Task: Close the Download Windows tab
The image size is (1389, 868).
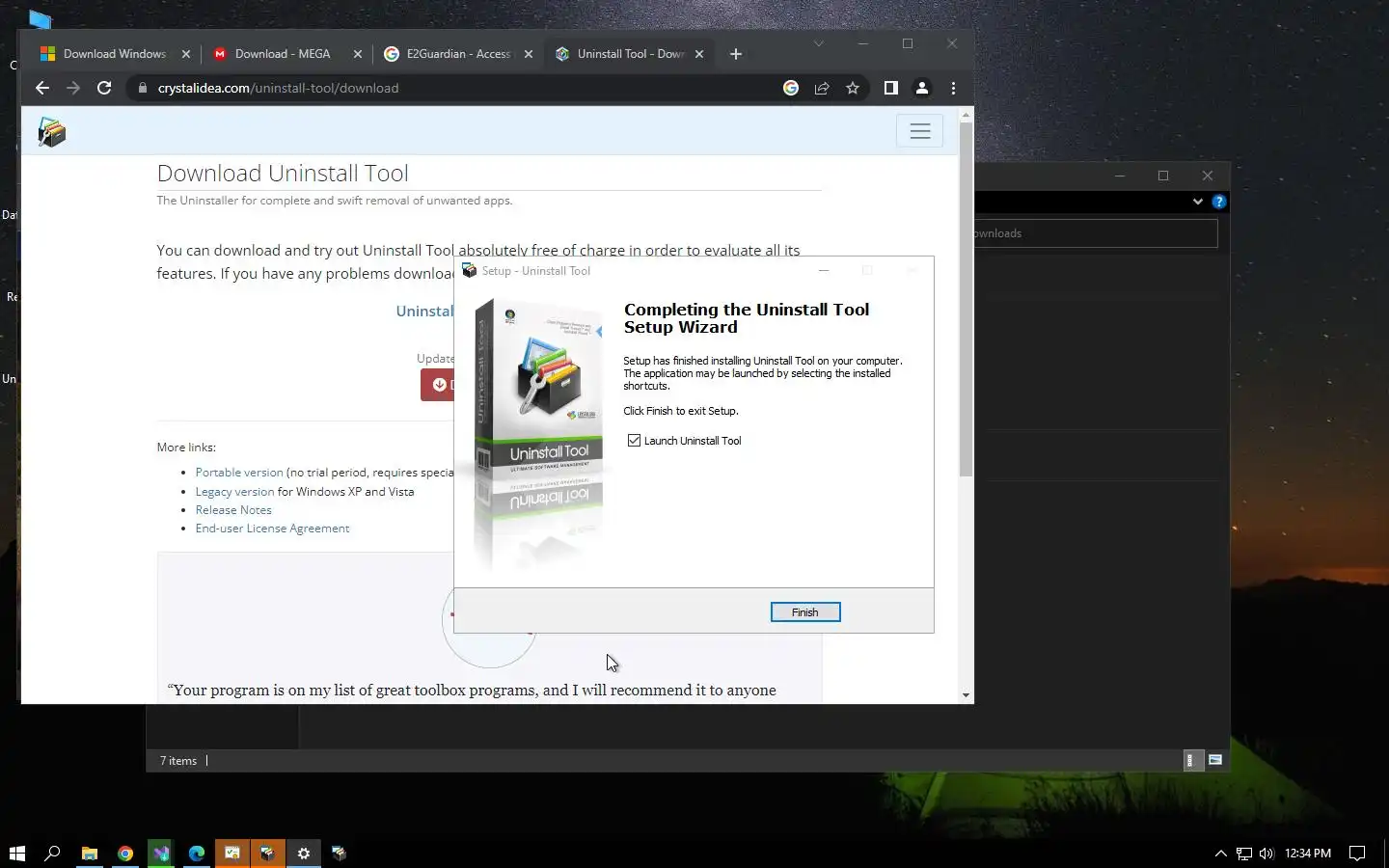Action: point(186,54)
